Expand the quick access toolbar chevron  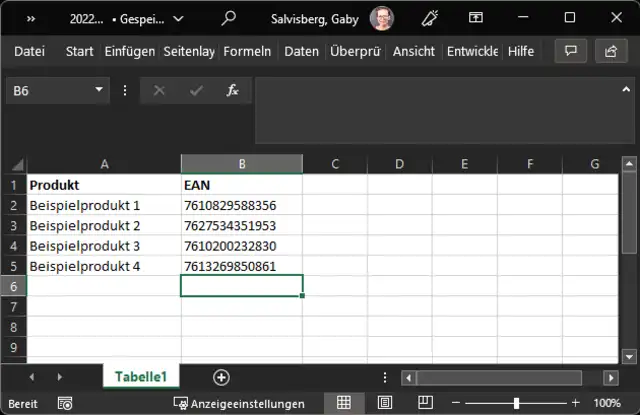31,18
